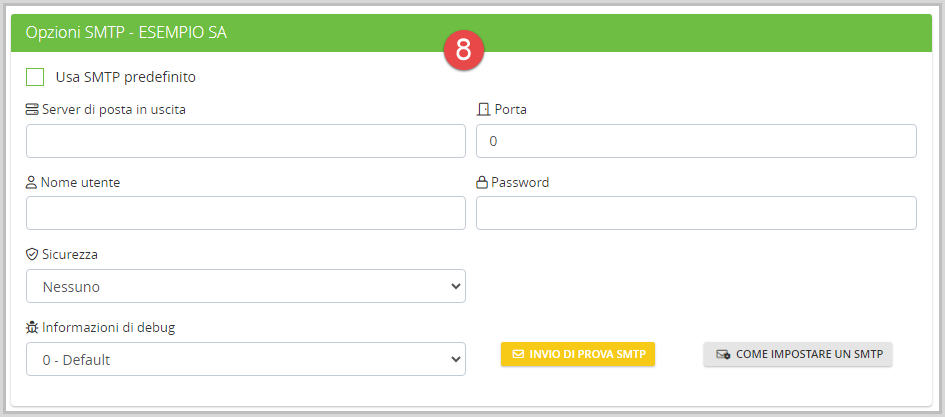Click the mail icon in Come impostare un SMTP

723,354
